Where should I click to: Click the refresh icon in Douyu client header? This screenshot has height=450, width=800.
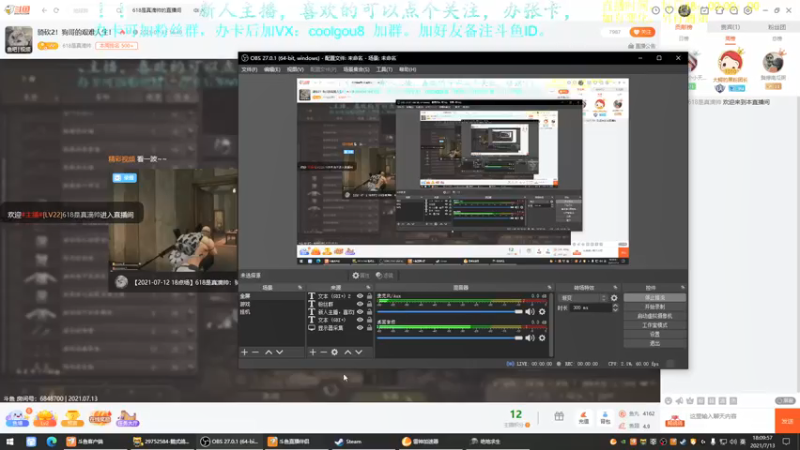(x=56, y=10)
